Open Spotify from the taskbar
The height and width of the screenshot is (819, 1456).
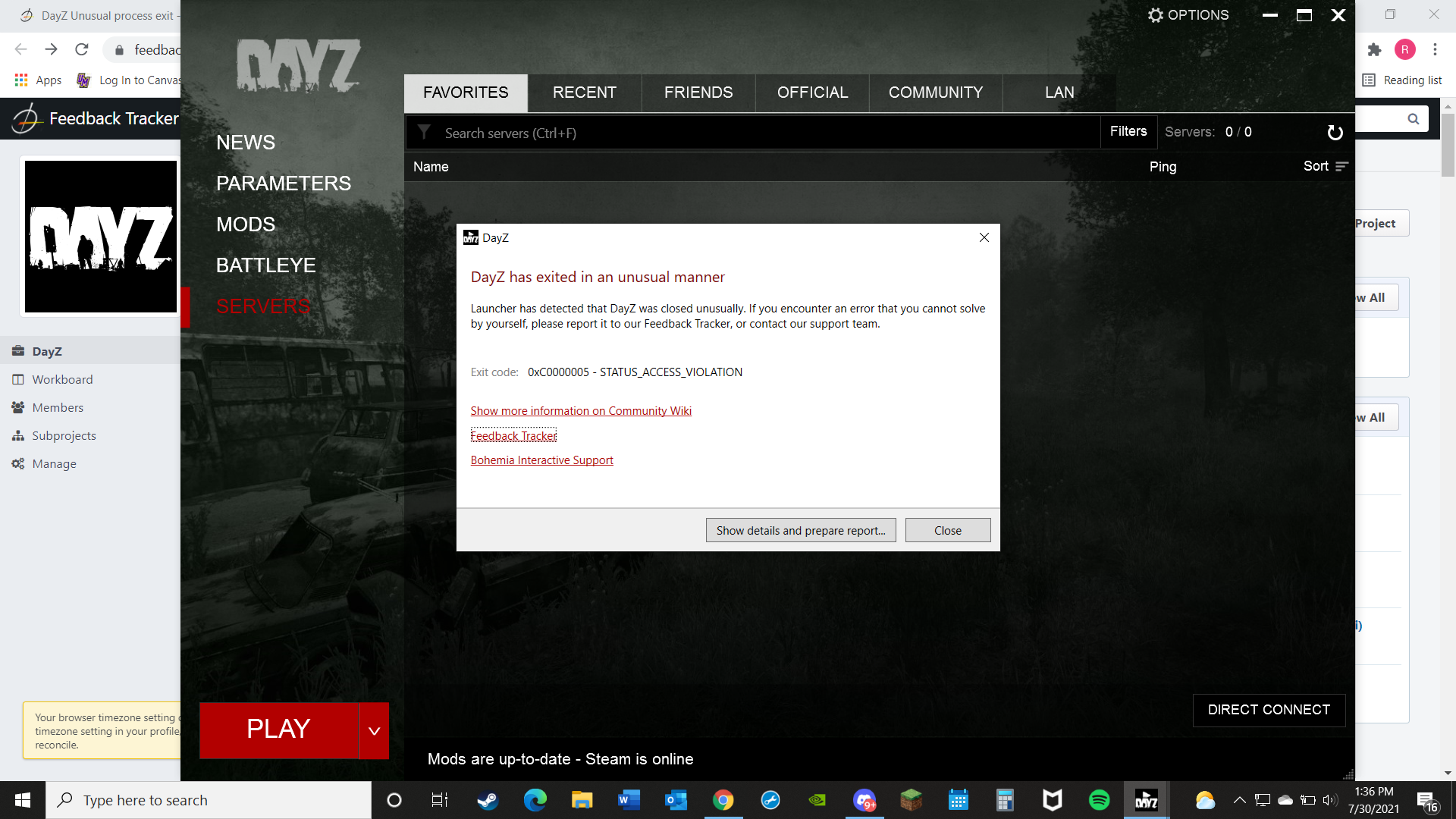[1099, 800]
